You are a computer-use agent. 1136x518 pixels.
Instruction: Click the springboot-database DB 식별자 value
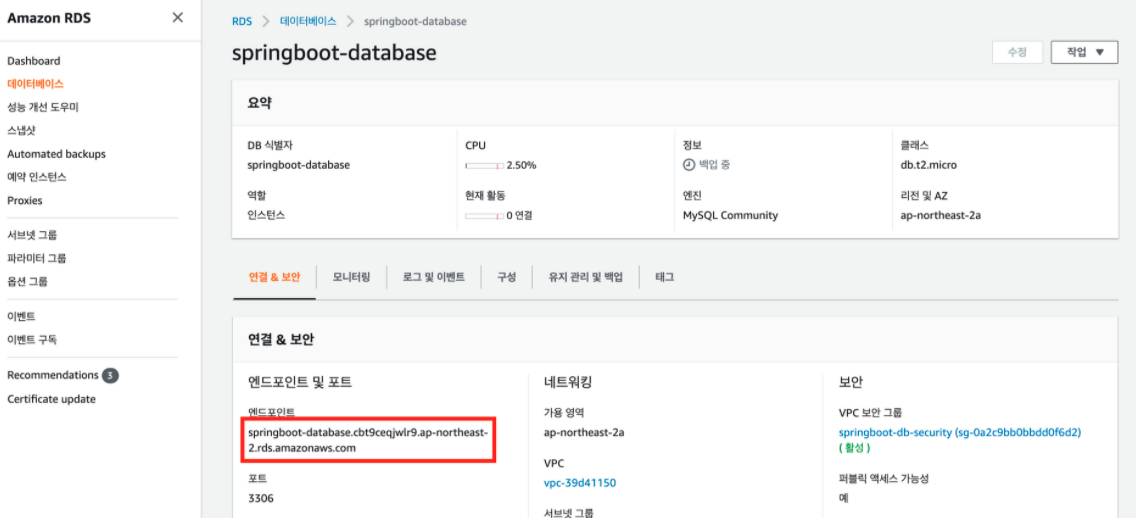[298, 165]
